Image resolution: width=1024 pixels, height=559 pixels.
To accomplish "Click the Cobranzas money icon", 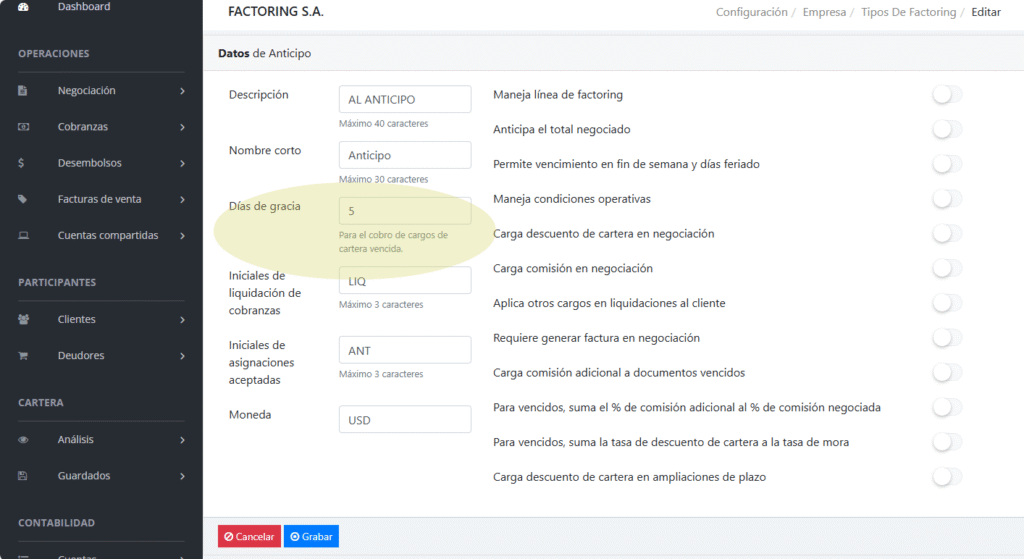I will point(23,127).
